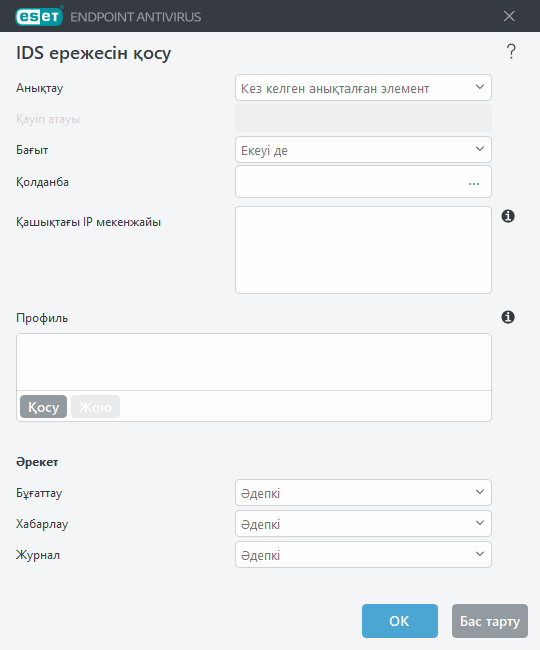Click the disabled Қауіп атауы field
The width and height of the screenshot is (540, 650).
click(363, 119)
